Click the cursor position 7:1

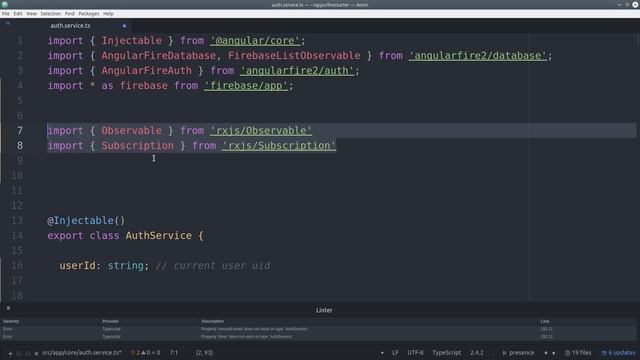[174, 353]
